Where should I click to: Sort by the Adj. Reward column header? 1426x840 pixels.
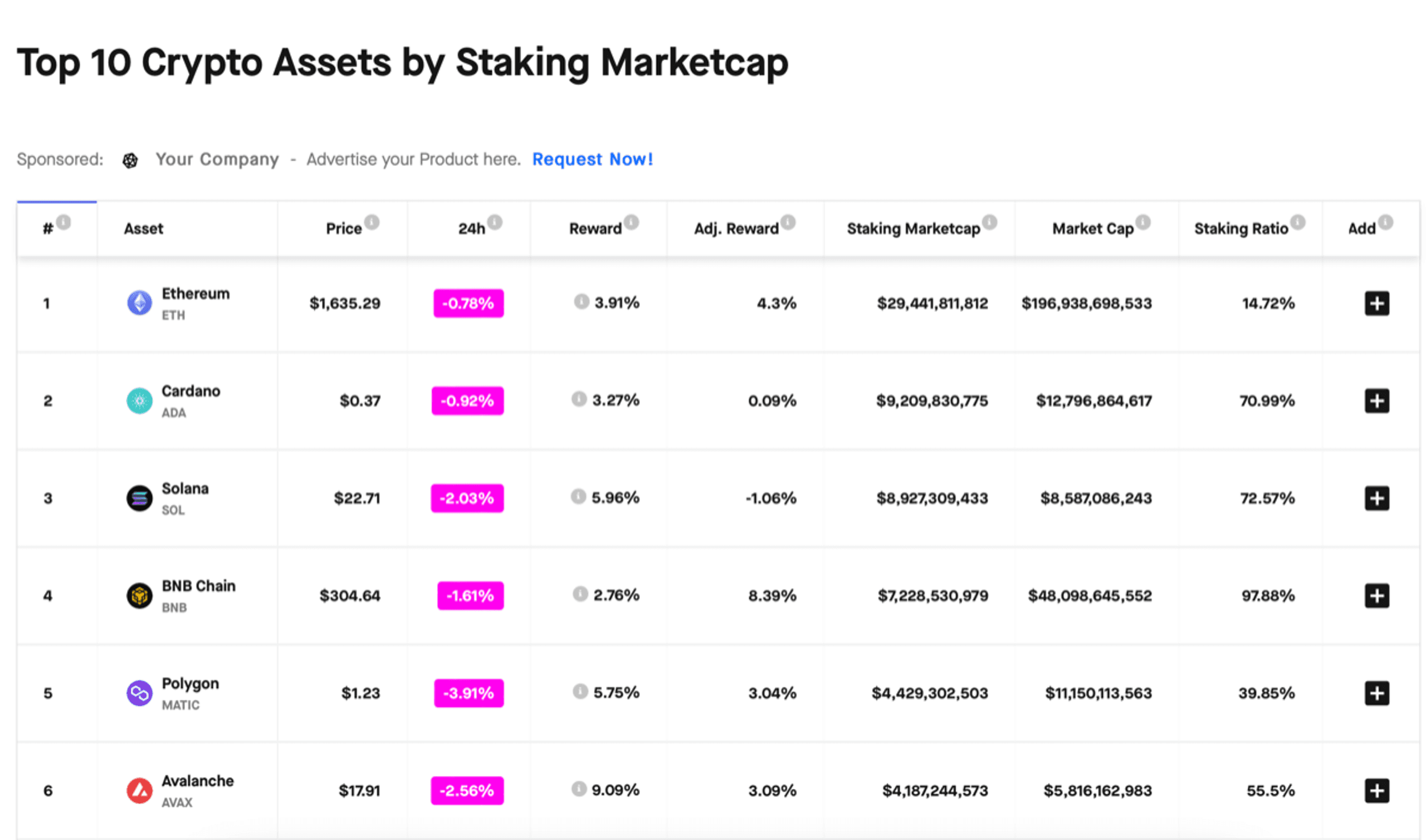(736, 229)
